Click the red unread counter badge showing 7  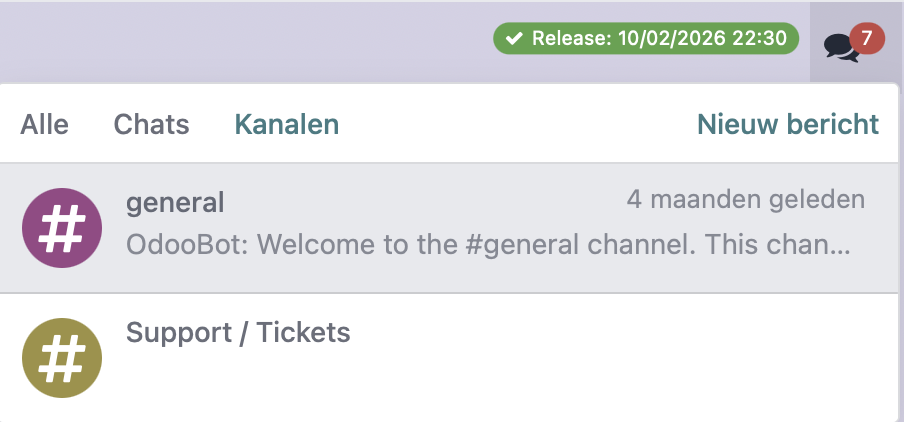pos(866,39)
